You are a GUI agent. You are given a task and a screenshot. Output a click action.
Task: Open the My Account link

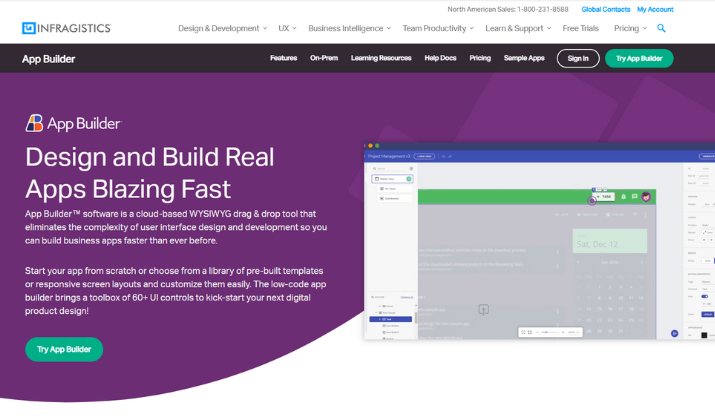tap(655, 9)
